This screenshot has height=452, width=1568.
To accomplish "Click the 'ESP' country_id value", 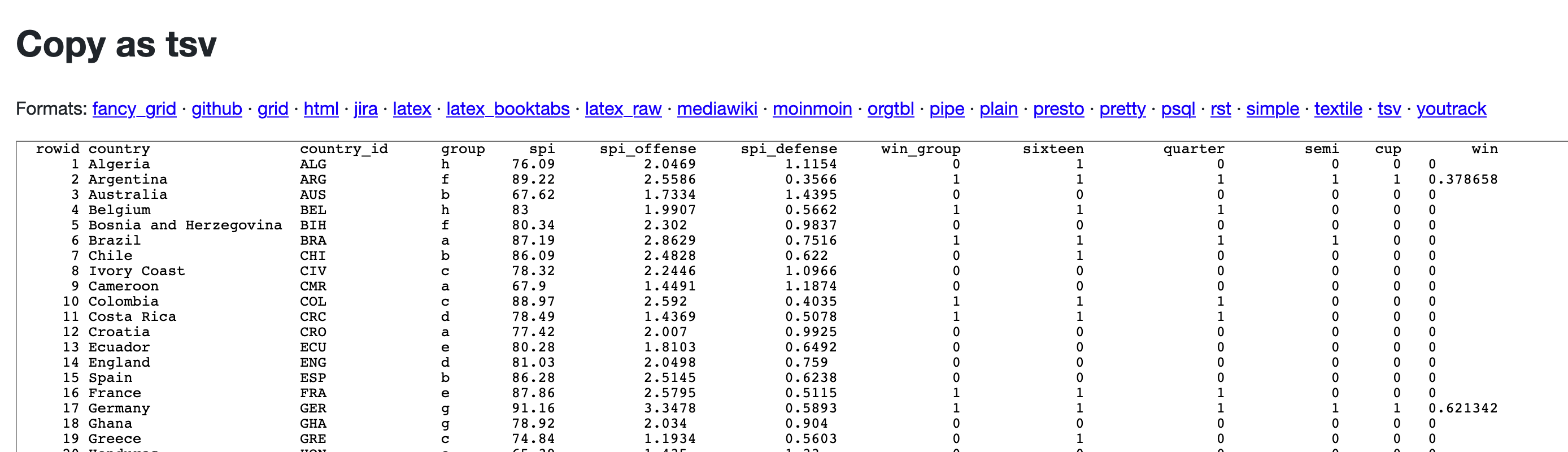I will click(313, 377).
